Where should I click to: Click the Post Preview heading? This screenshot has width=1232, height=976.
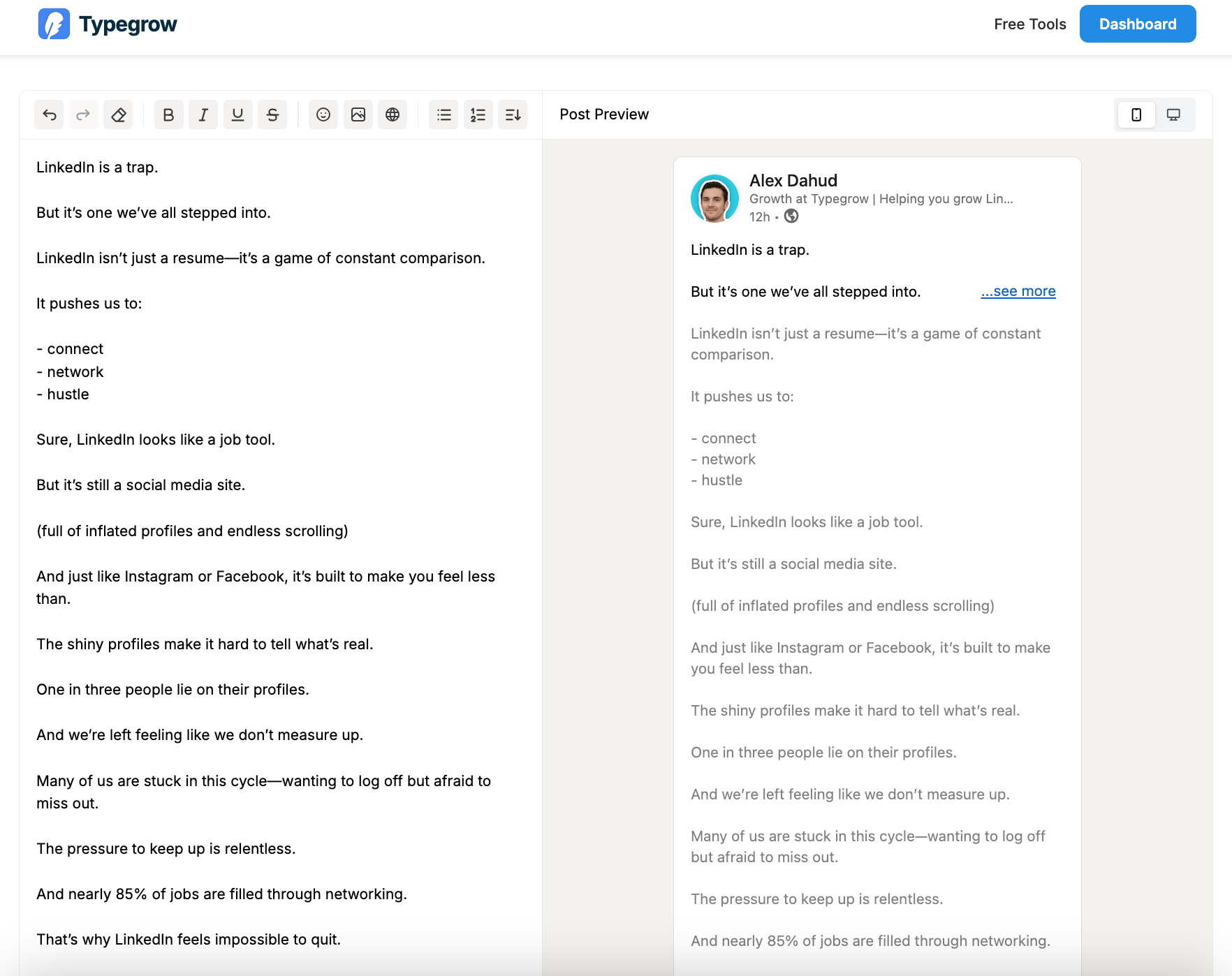pos(604,114)
